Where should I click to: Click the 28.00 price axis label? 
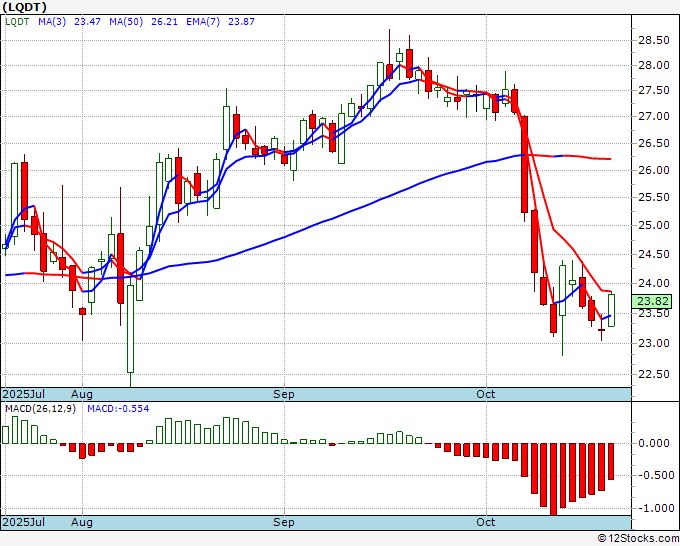pos(654,65)
